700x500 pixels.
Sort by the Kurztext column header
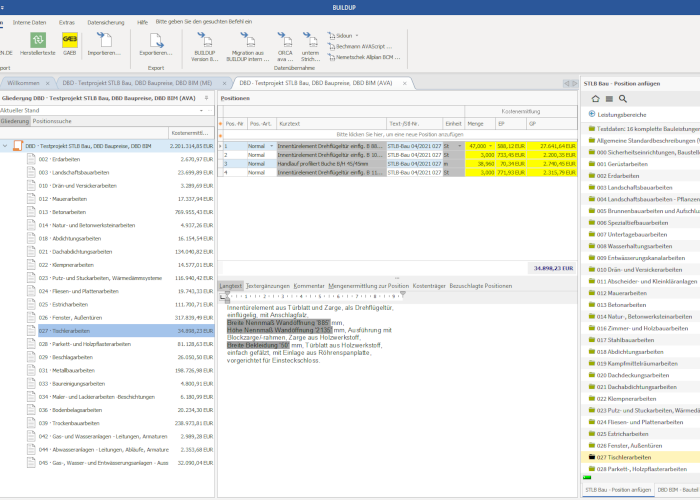tap(332, 124)
